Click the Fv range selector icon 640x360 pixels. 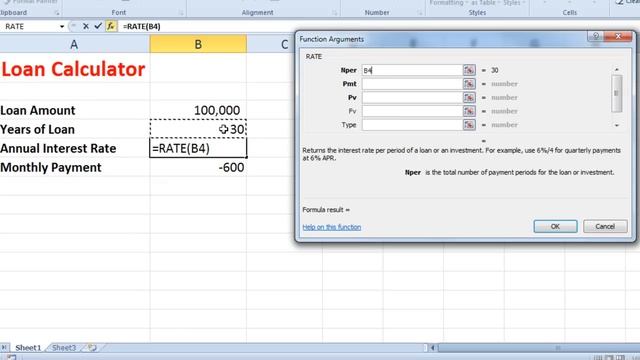[469, 111]
